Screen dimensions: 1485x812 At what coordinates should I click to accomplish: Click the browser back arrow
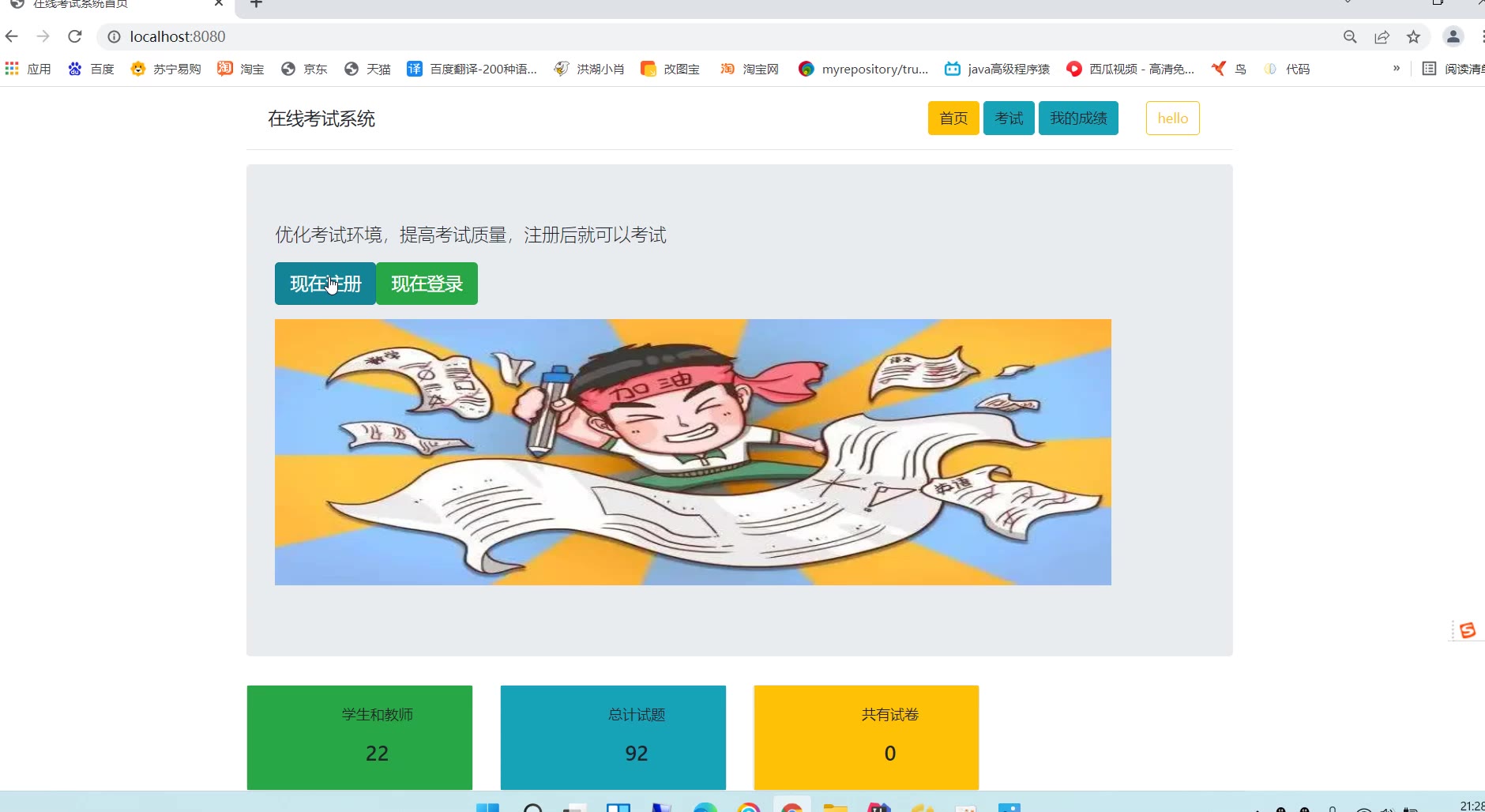click(12, 36)
